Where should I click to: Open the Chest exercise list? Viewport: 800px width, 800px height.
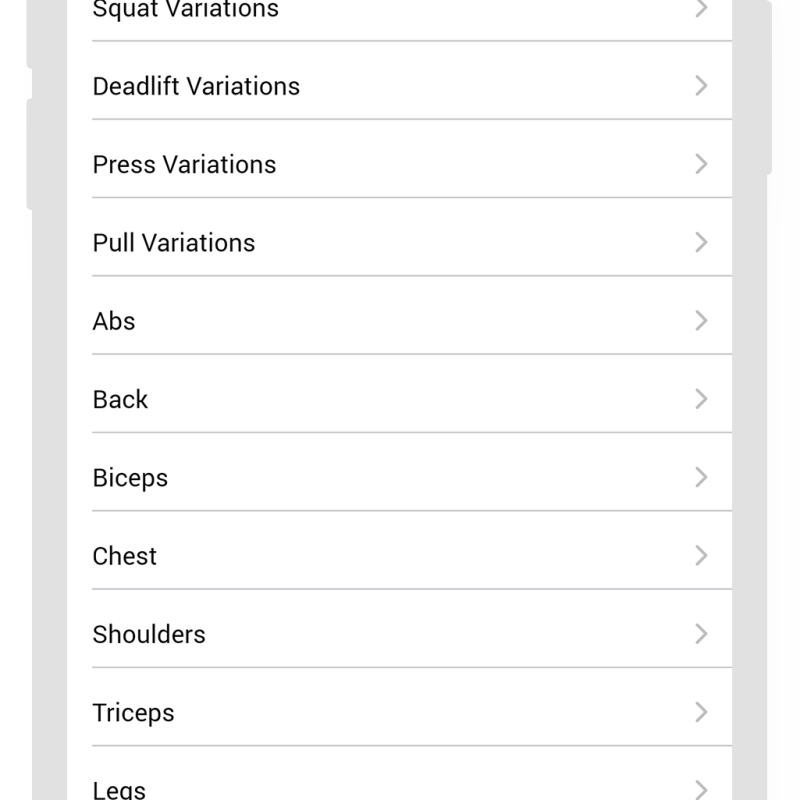pos(400,555)
